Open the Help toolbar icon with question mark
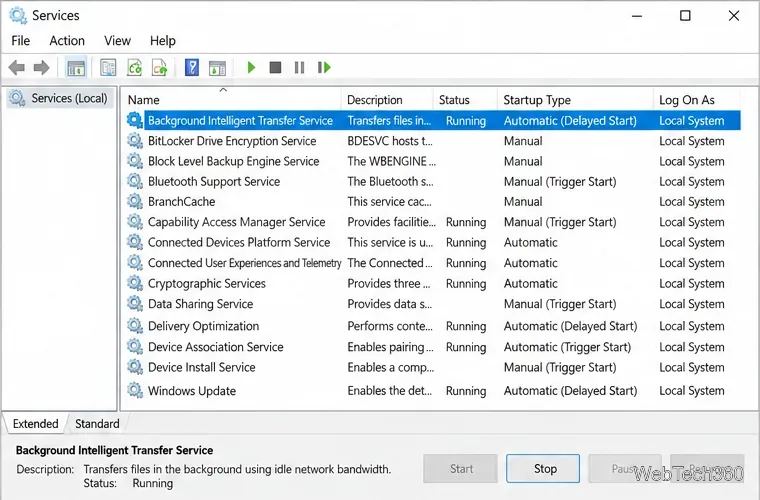Image resolution: width=760 pixels, height=500 pixels. (x=192, y=68)
